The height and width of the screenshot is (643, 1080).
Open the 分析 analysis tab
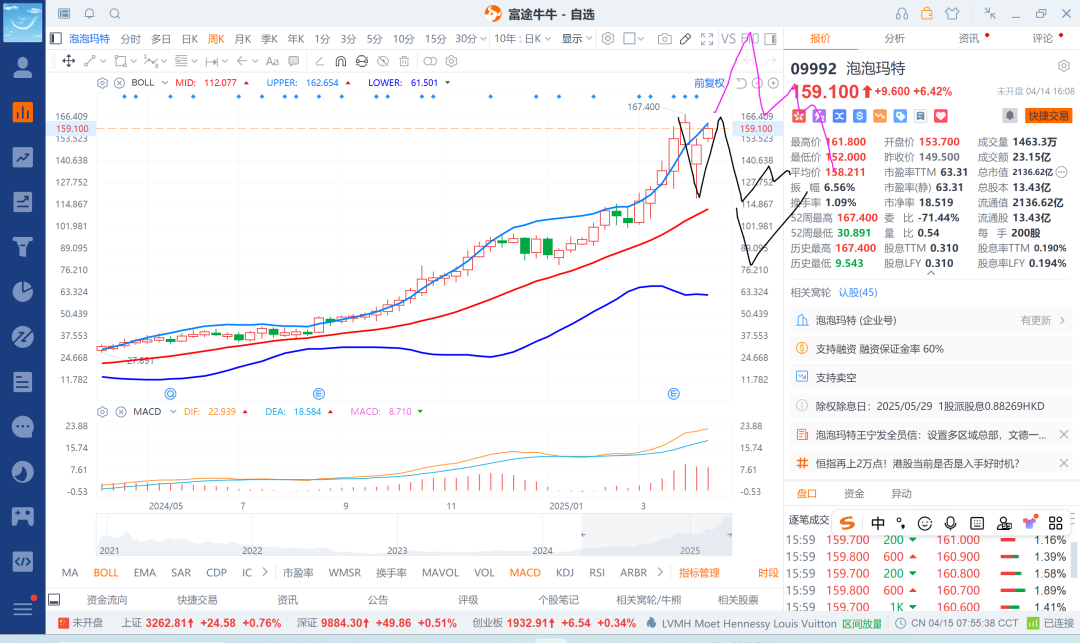[895, 39]
